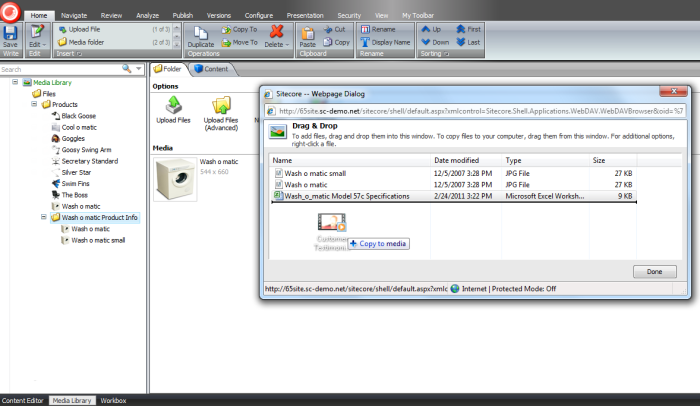Open the Delete dropdown arrow
The image size is (700, 406).
(287, 45)
